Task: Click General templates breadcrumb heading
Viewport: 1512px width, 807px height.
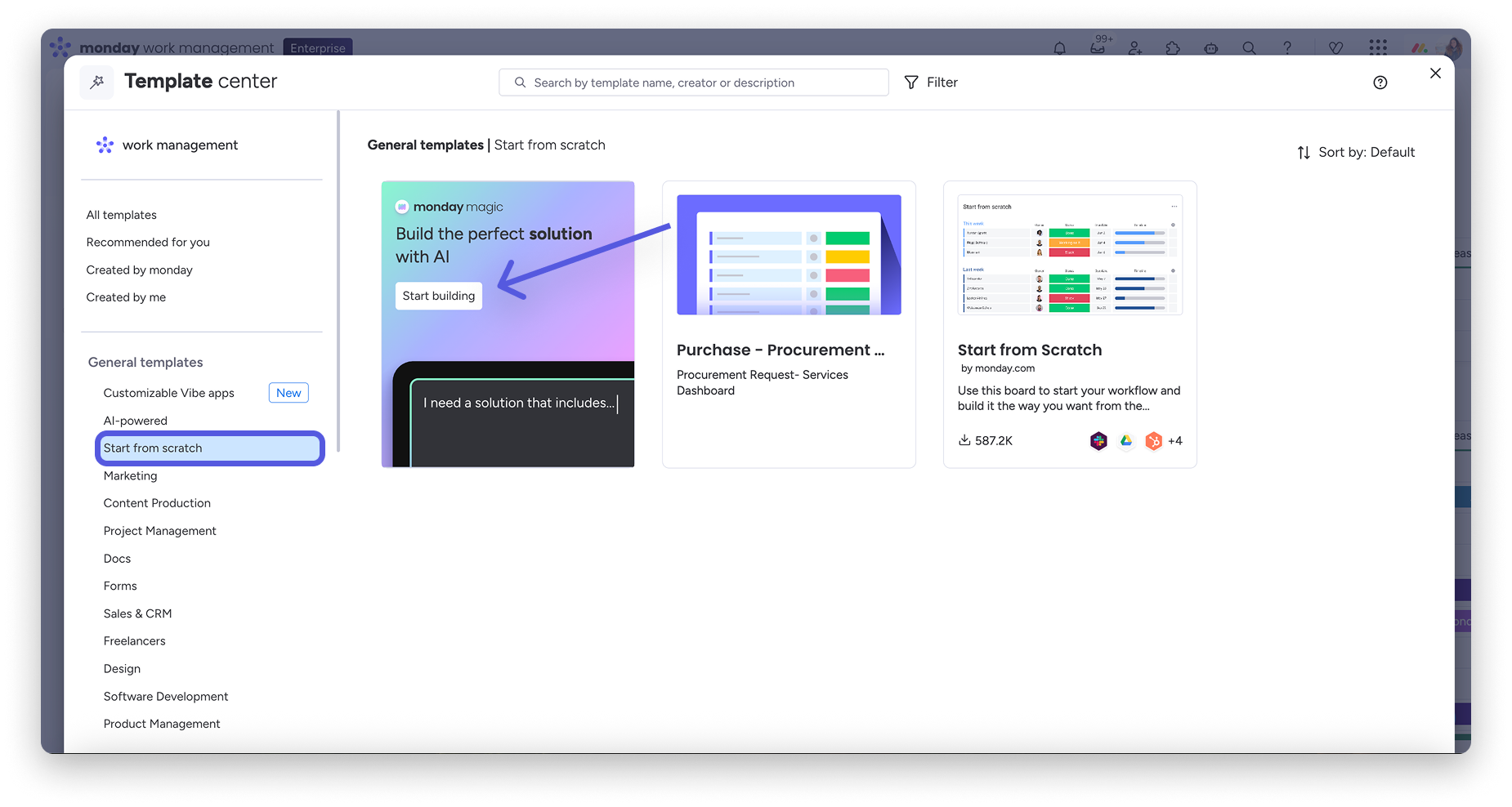Action: coord(426,145)
